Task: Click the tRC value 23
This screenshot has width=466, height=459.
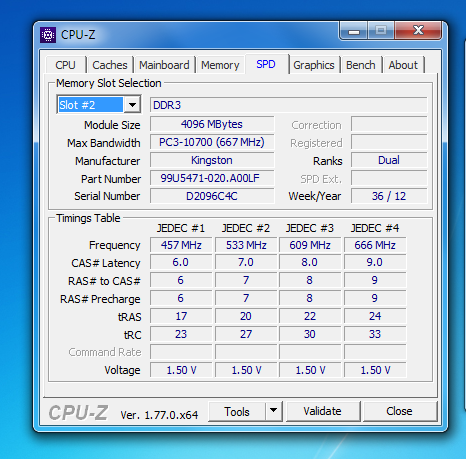Action: pos(181,334)
